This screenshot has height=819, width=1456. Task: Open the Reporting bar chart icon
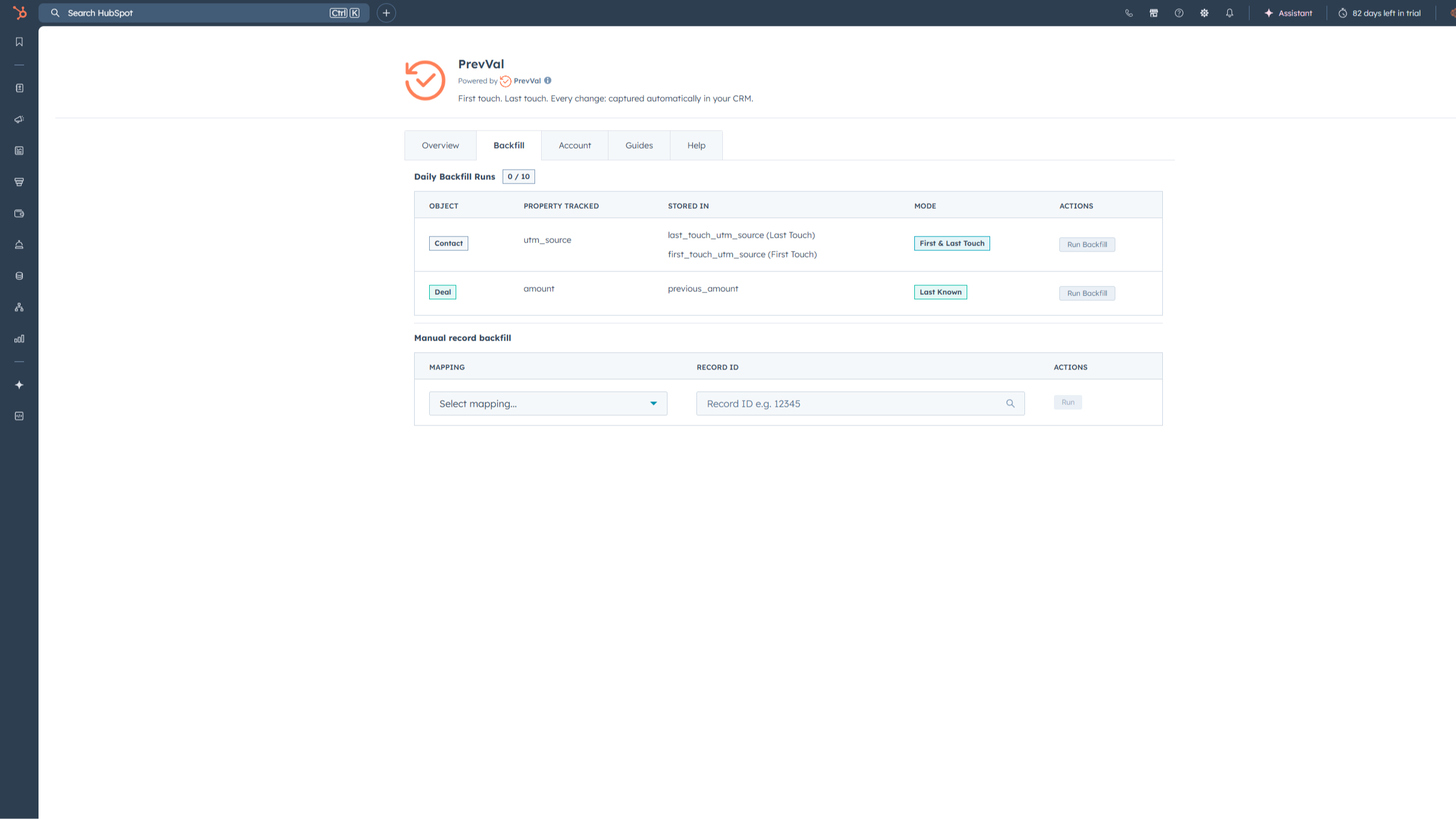pyautogui.click(x=19, y=339)
